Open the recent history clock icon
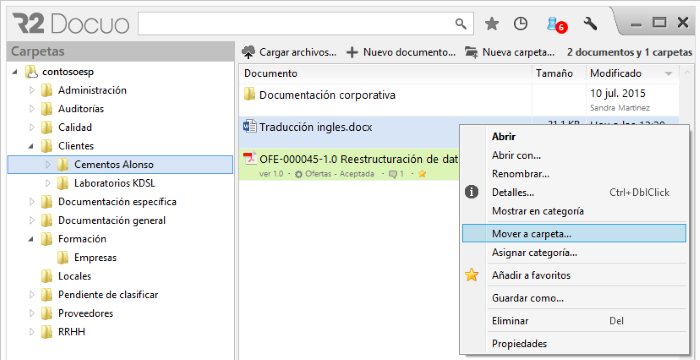The image size is (700, 360). click(x=520, y=24)
